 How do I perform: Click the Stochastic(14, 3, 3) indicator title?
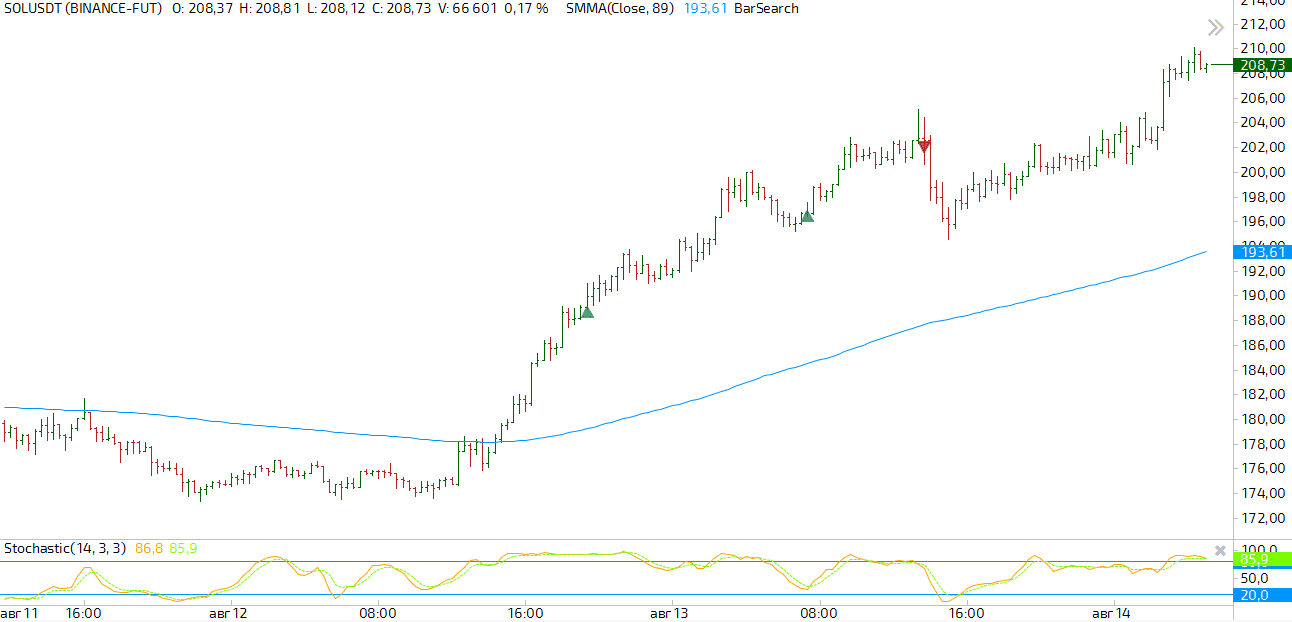[x=65, y=548]
